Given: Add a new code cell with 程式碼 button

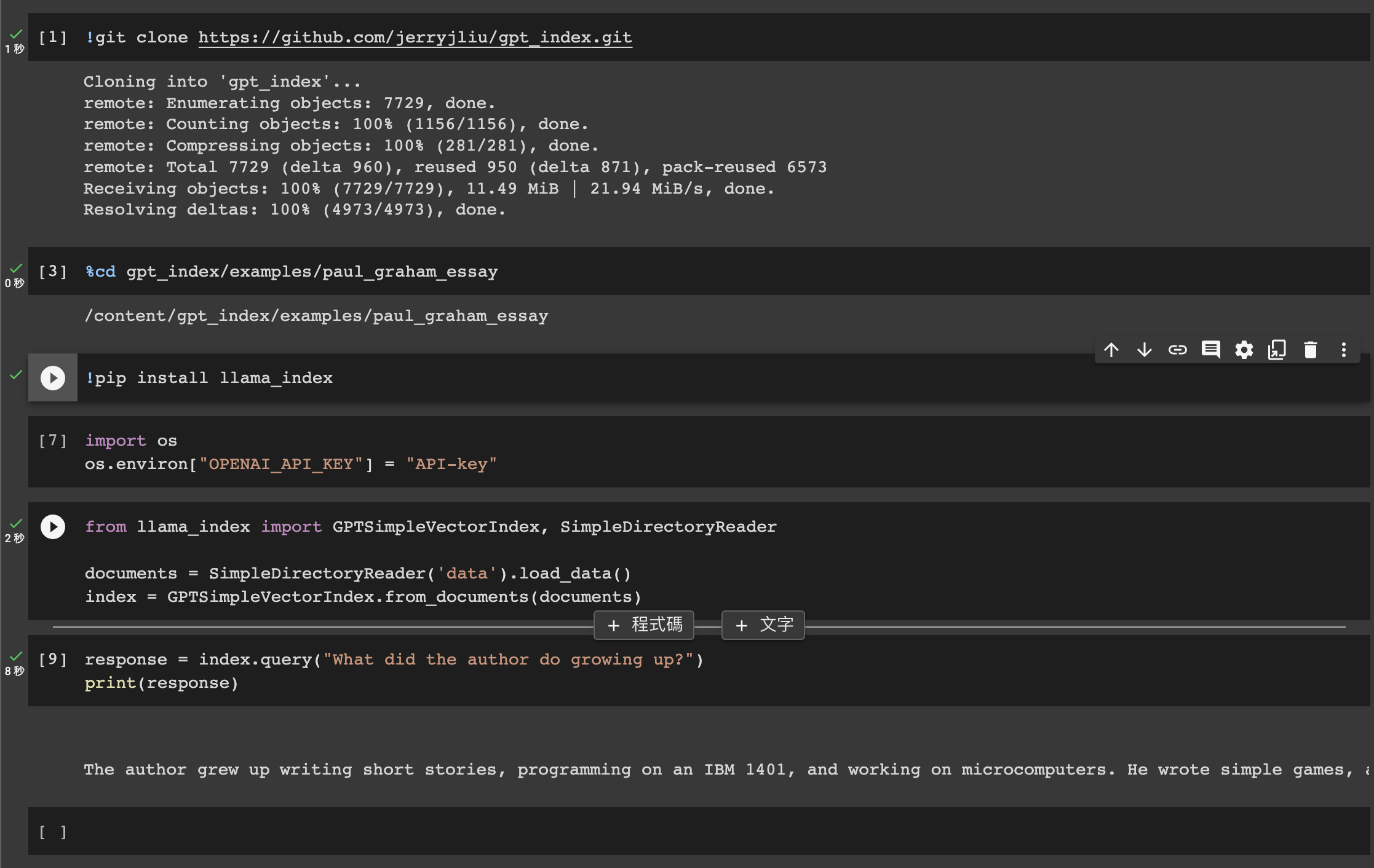Looking at the screenshot, I should tap(643, 625).
